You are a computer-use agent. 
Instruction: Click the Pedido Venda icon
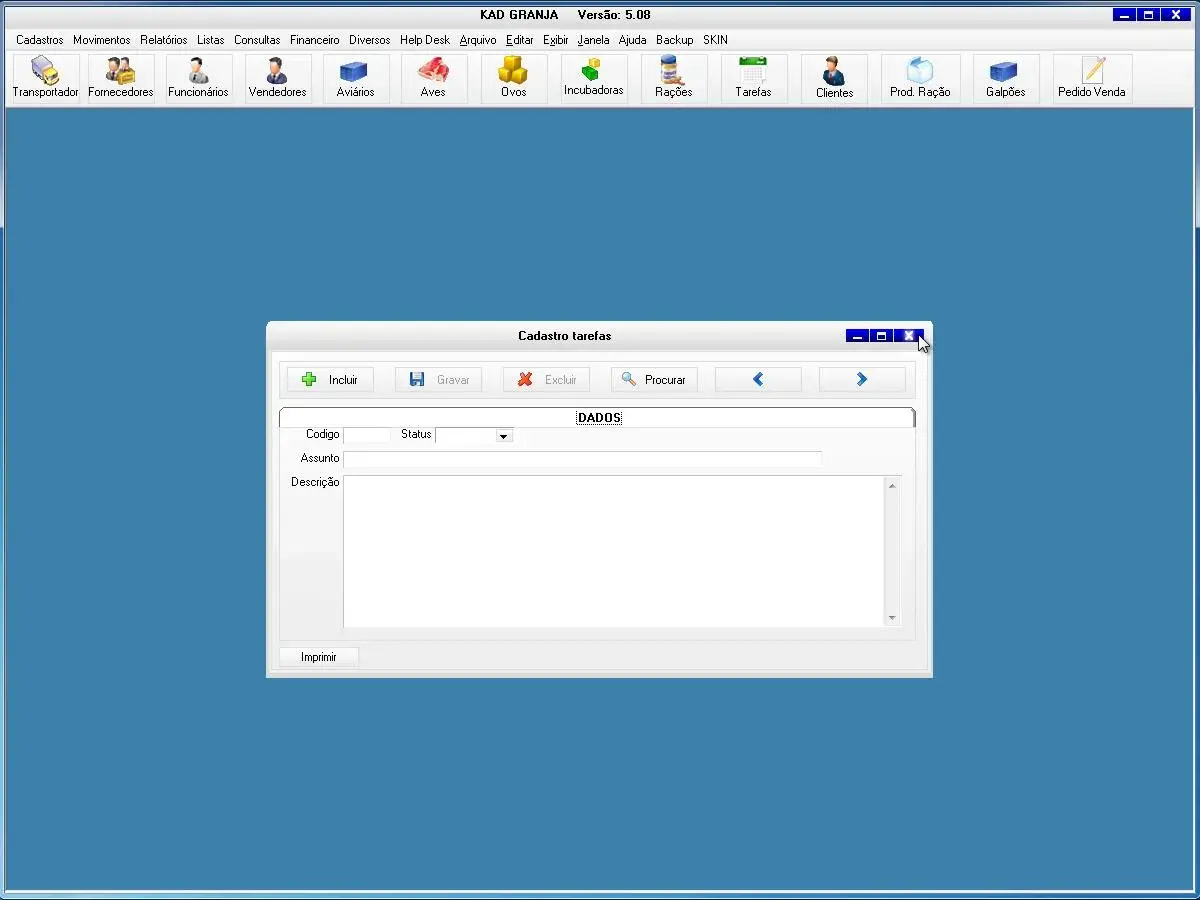1092,78
